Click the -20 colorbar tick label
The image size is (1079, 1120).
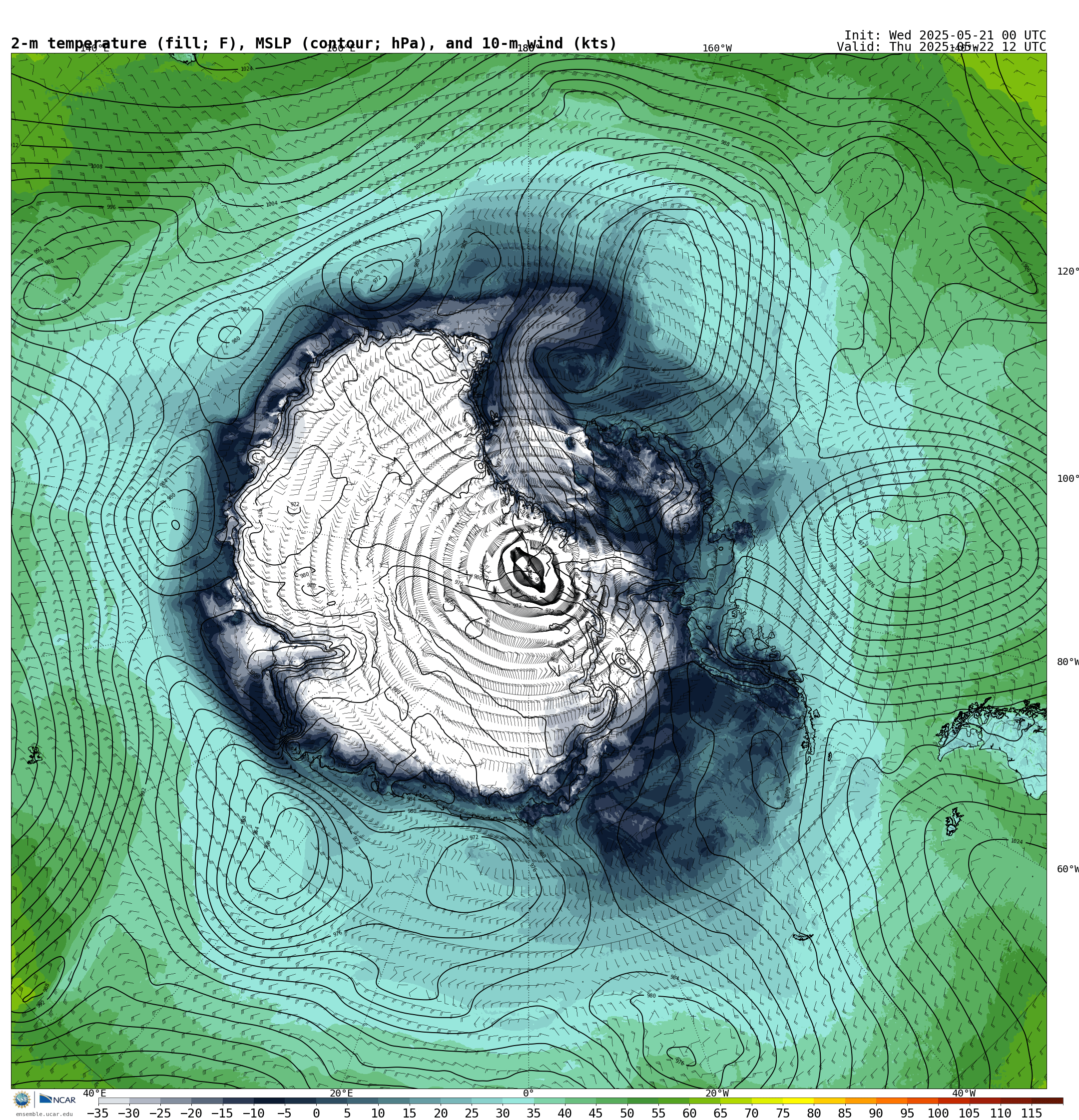191,1113
